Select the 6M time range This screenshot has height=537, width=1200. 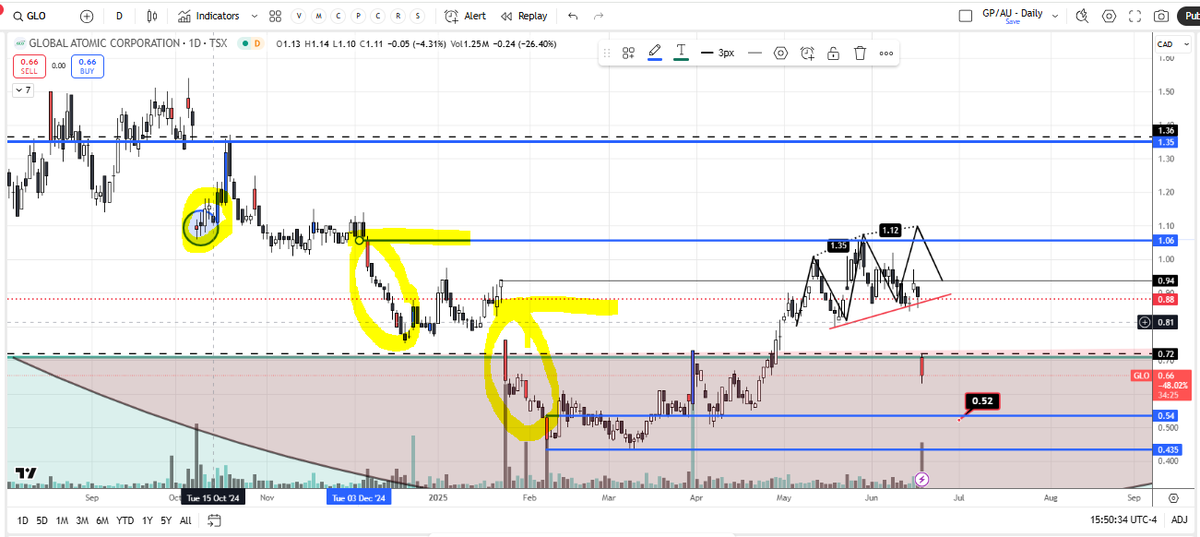pos(102,520)
